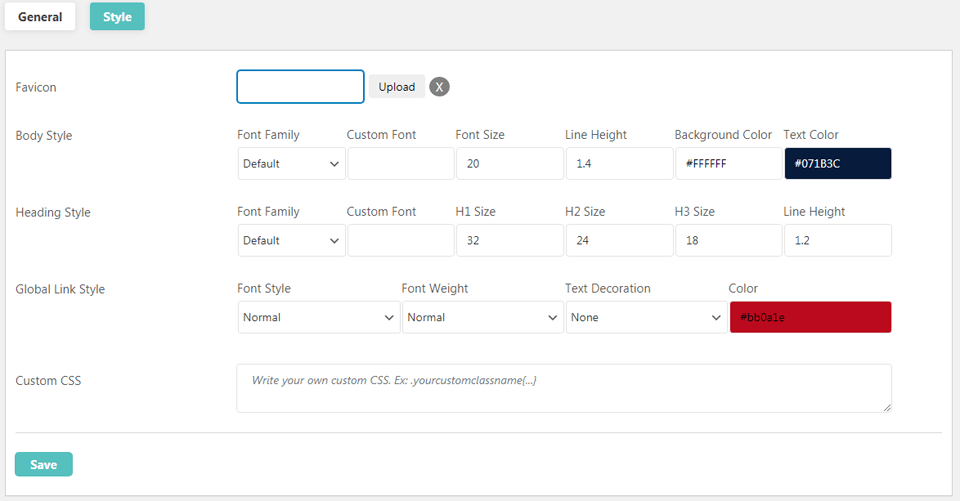Edit the H2 Size field
The image size is (960, 501).
(x=620, y=240)
